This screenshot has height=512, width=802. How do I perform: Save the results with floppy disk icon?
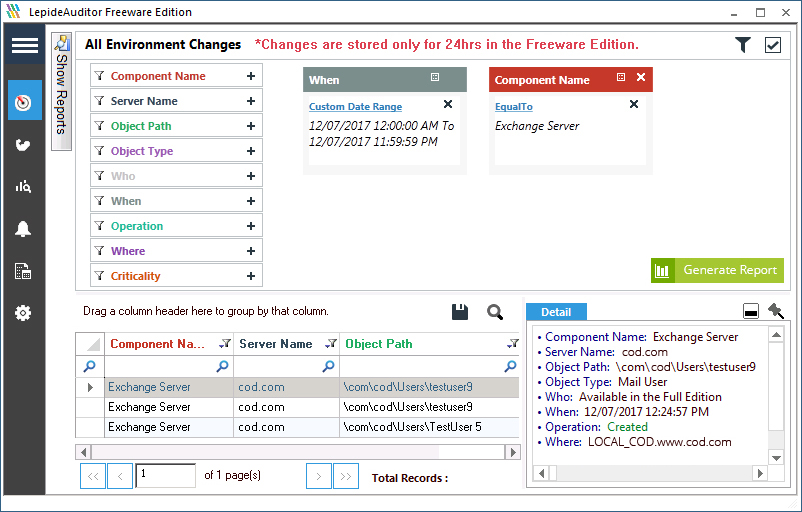460,311
